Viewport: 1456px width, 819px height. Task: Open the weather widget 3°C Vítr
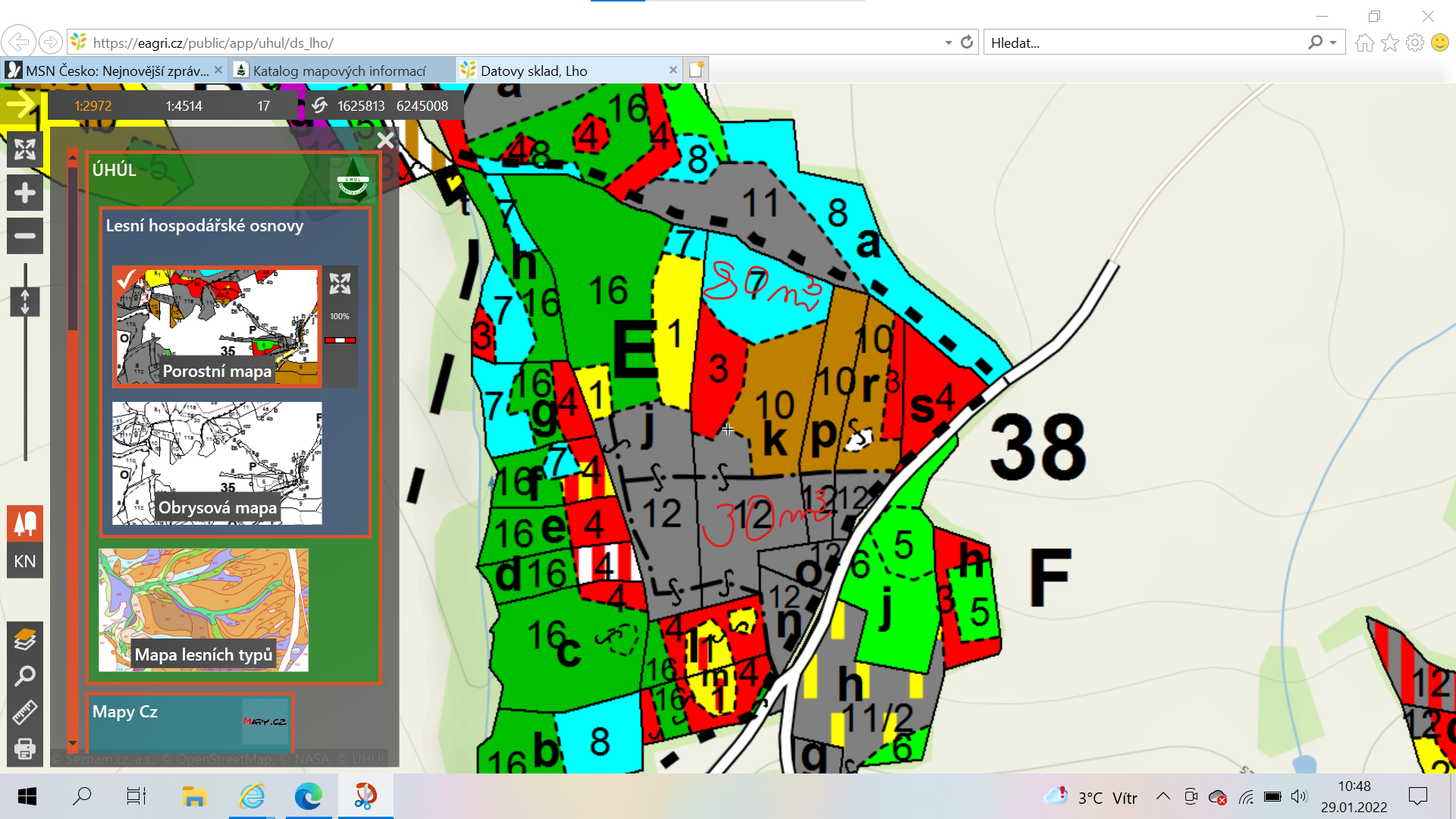1090,797
